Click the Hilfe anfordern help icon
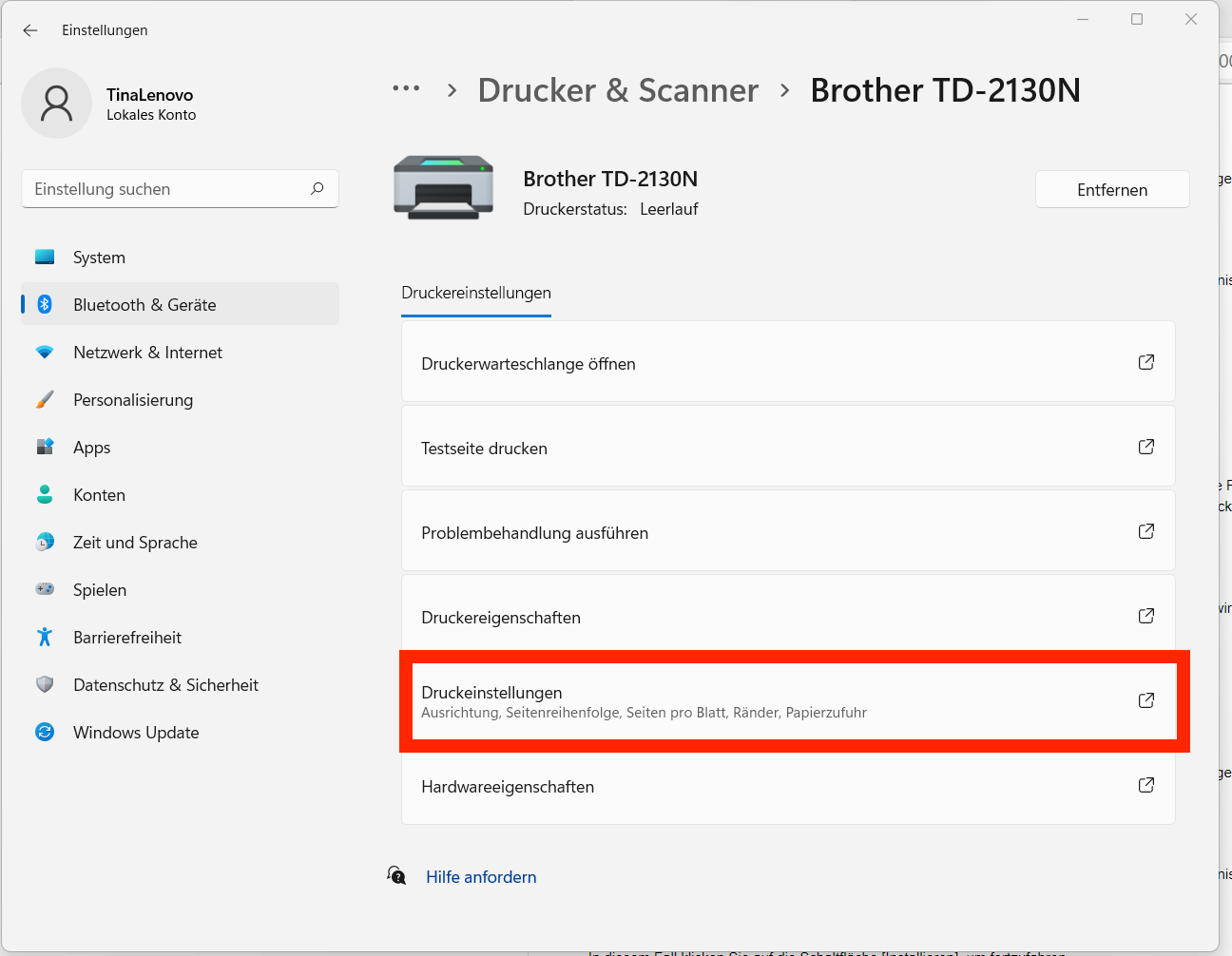Screen dimensions: 1232x956 (x=396, y=875)
